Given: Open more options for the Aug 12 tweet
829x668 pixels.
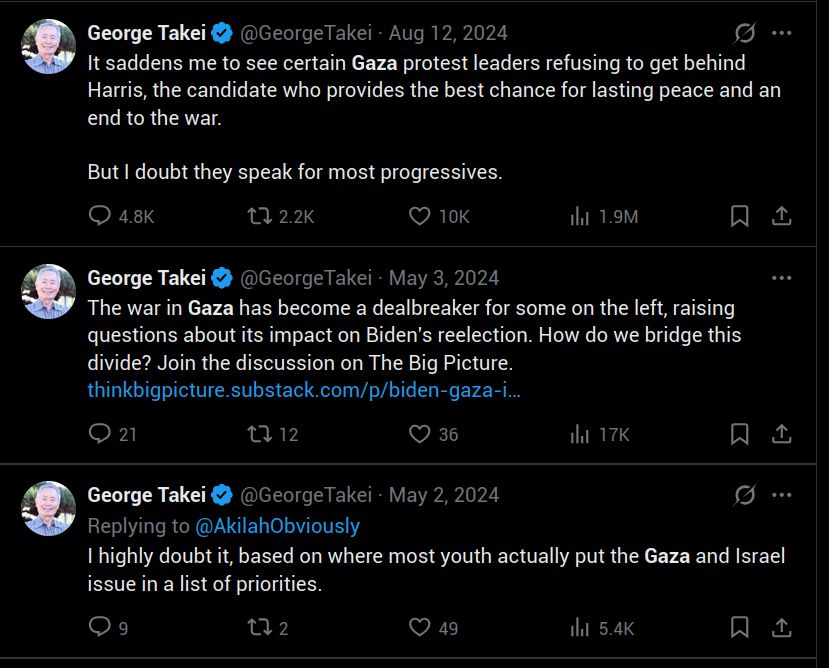Looking at the screenshot, I should 783,32.
